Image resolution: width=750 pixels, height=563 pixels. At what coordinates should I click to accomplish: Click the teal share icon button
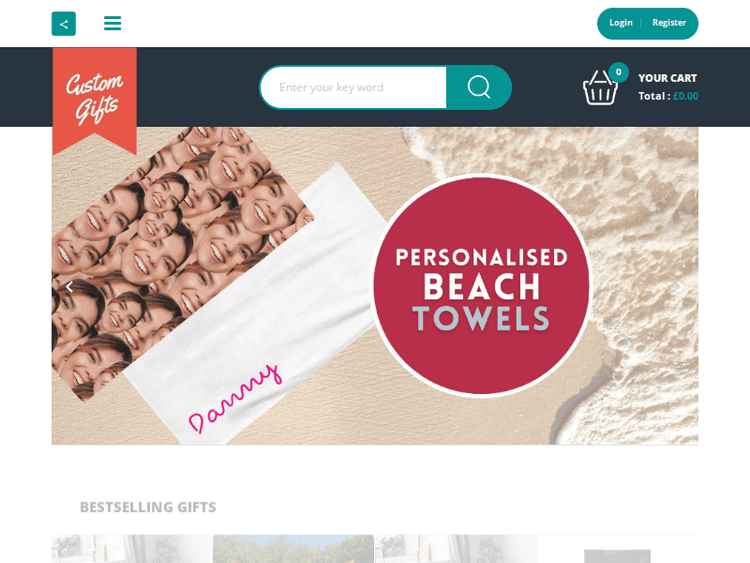[64, 24]
